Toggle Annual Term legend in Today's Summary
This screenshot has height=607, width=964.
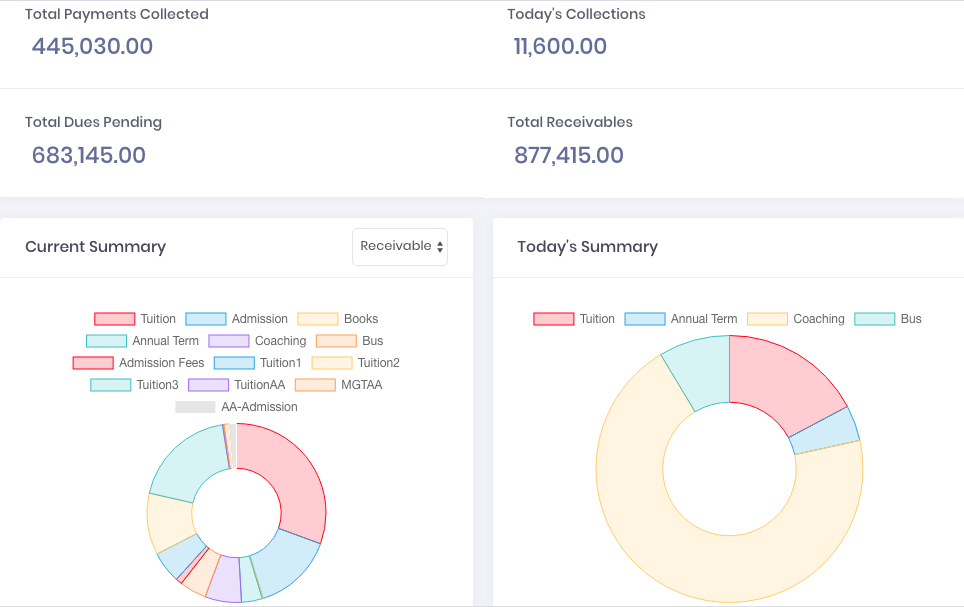tap(681, 319)
